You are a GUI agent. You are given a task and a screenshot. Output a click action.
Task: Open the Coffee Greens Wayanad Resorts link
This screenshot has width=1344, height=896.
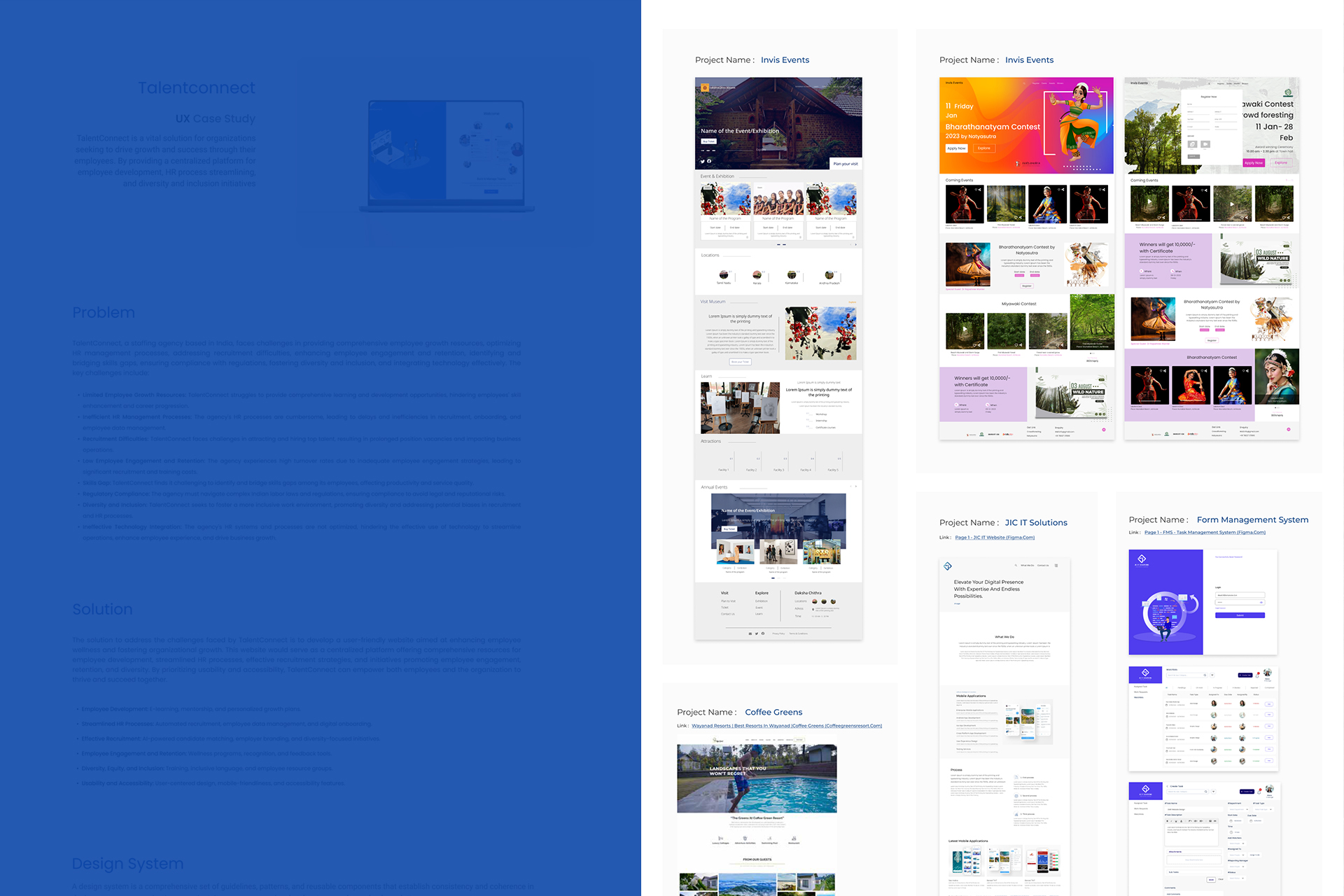click(x=786, y=726)
